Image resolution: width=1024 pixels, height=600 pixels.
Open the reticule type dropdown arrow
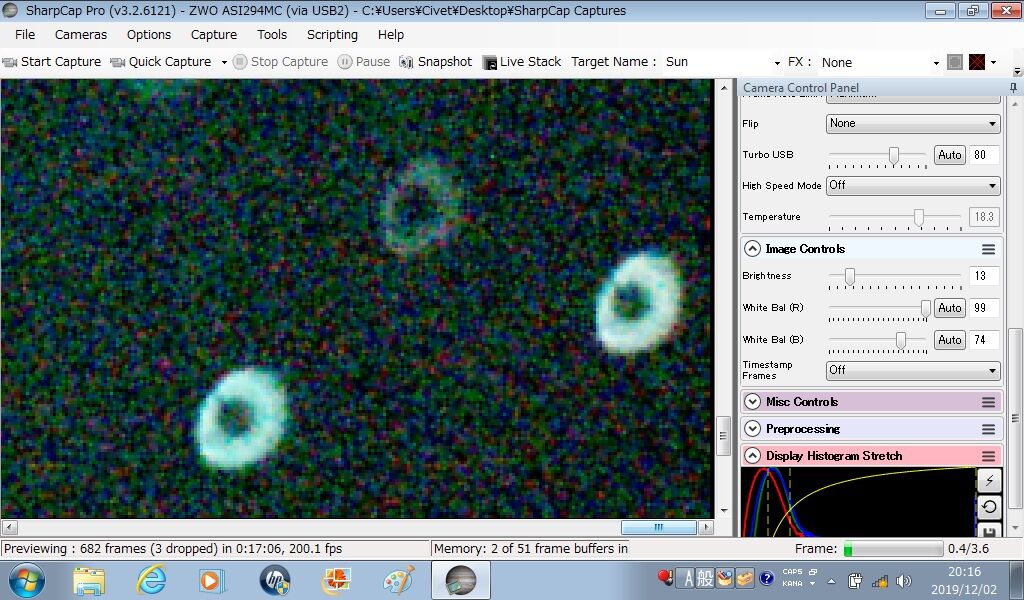point(994,63)
